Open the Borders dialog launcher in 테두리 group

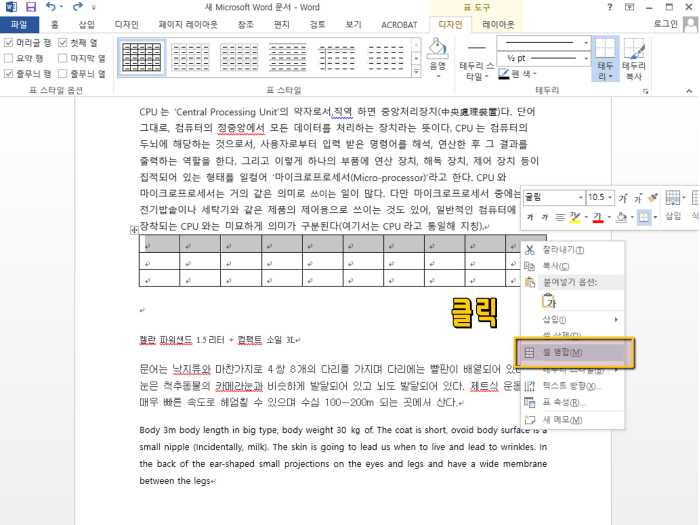[x=646, y=91]
